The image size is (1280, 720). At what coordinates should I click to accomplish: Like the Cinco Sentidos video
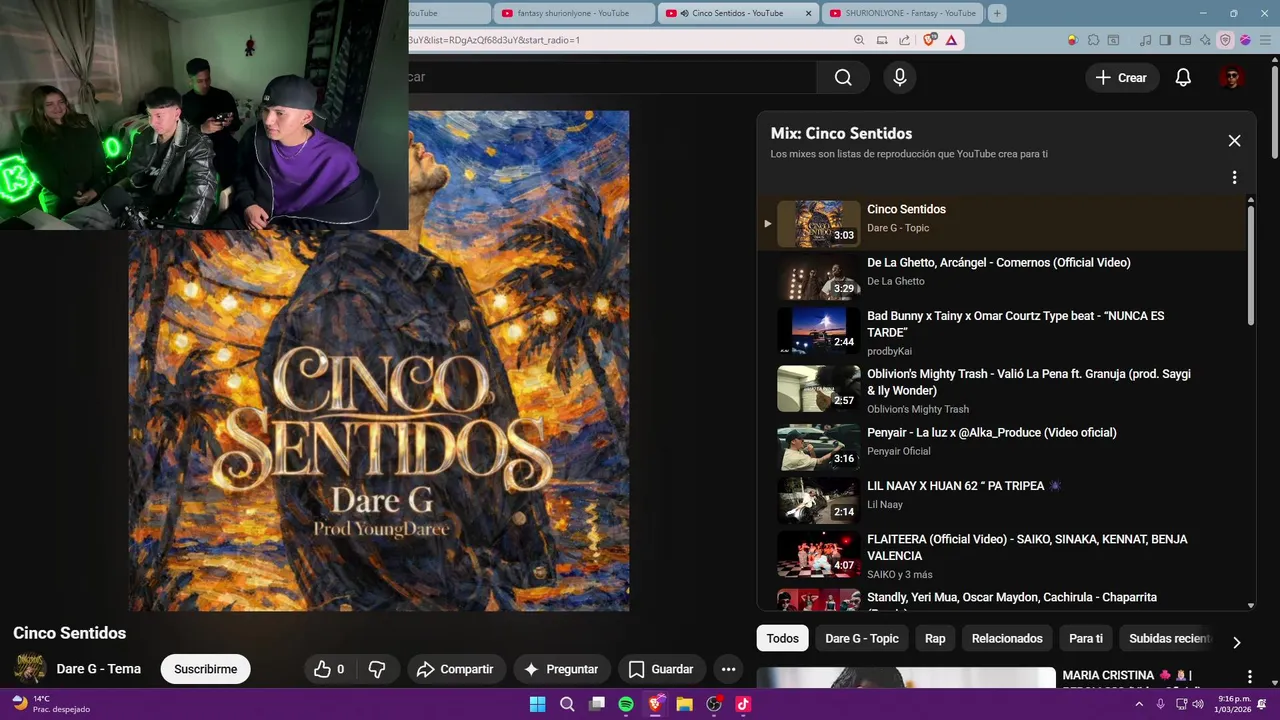pyautogui.click(x=329, y=669)
